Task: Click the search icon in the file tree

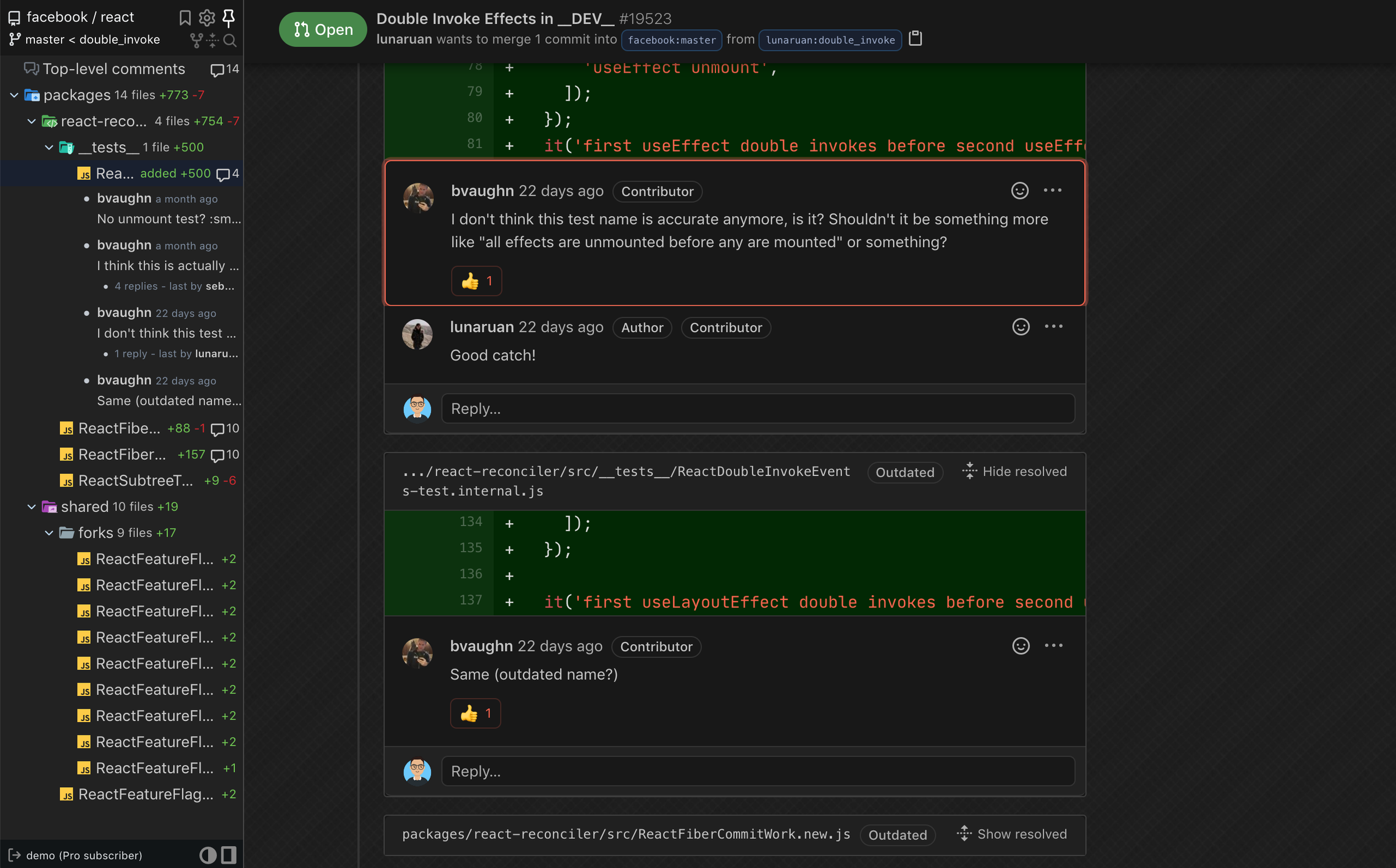Action: click(x=229, y=40)
